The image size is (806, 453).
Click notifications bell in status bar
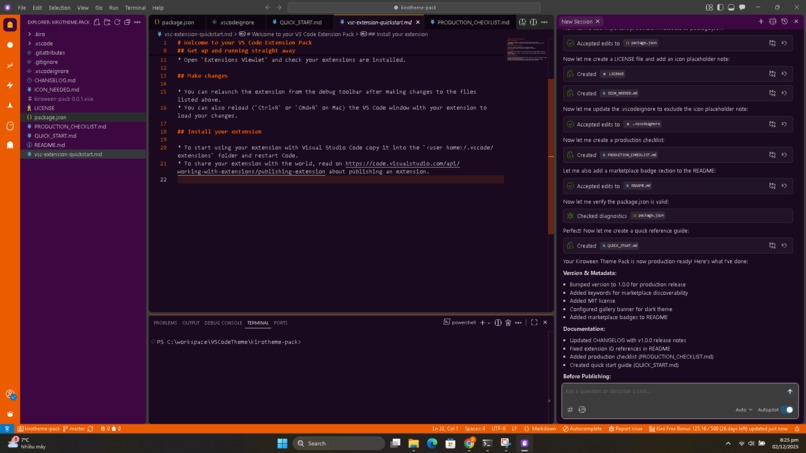click(x=797, y=429)
